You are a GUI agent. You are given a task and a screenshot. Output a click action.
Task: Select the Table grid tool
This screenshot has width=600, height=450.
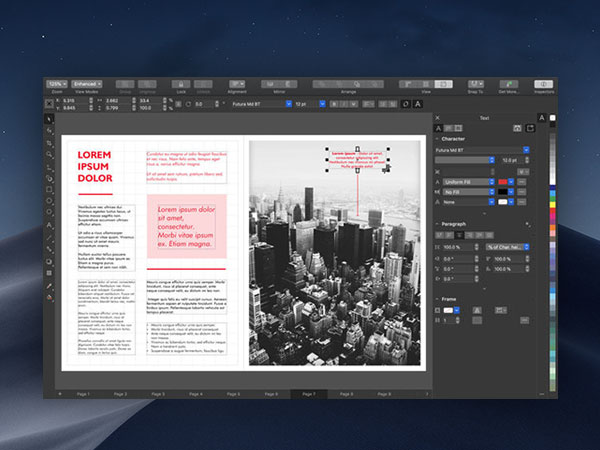click(x=49, y=273)
